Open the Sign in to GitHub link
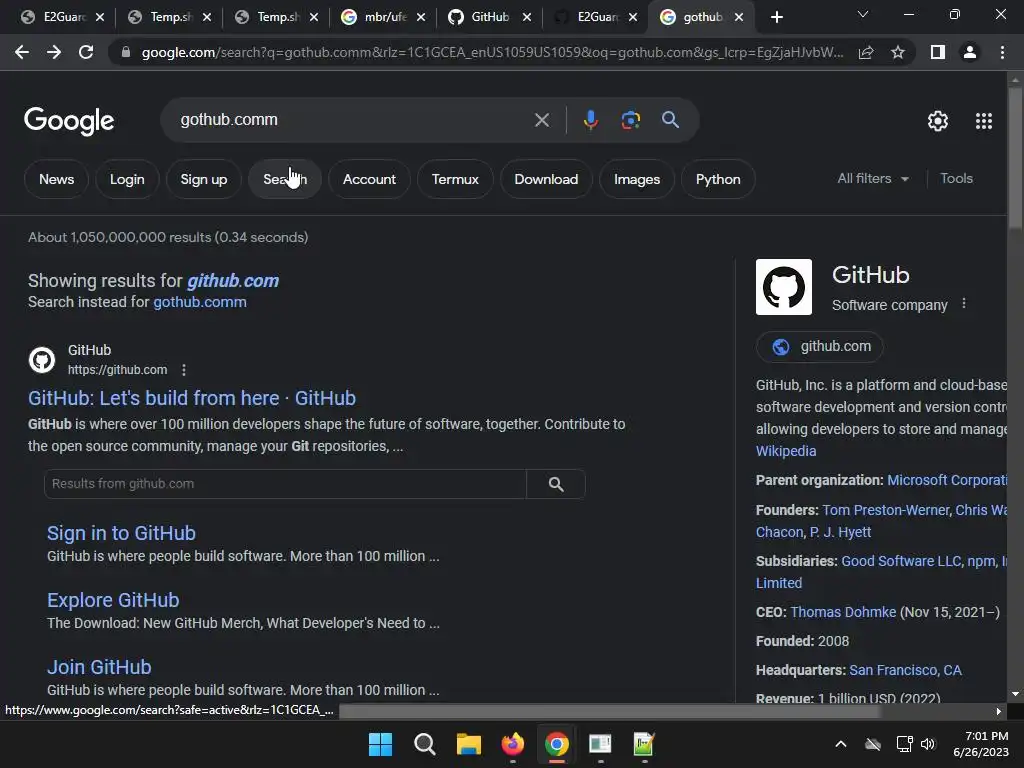 point(121,534)
